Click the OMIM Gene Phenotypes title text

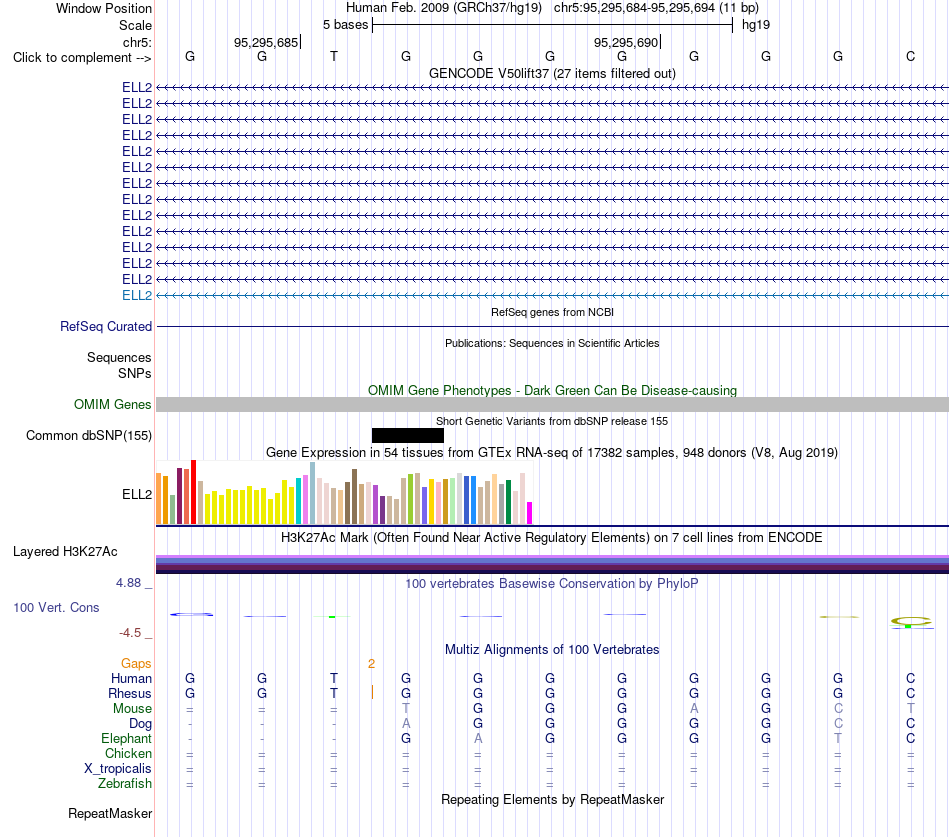[x=552, y=390]
